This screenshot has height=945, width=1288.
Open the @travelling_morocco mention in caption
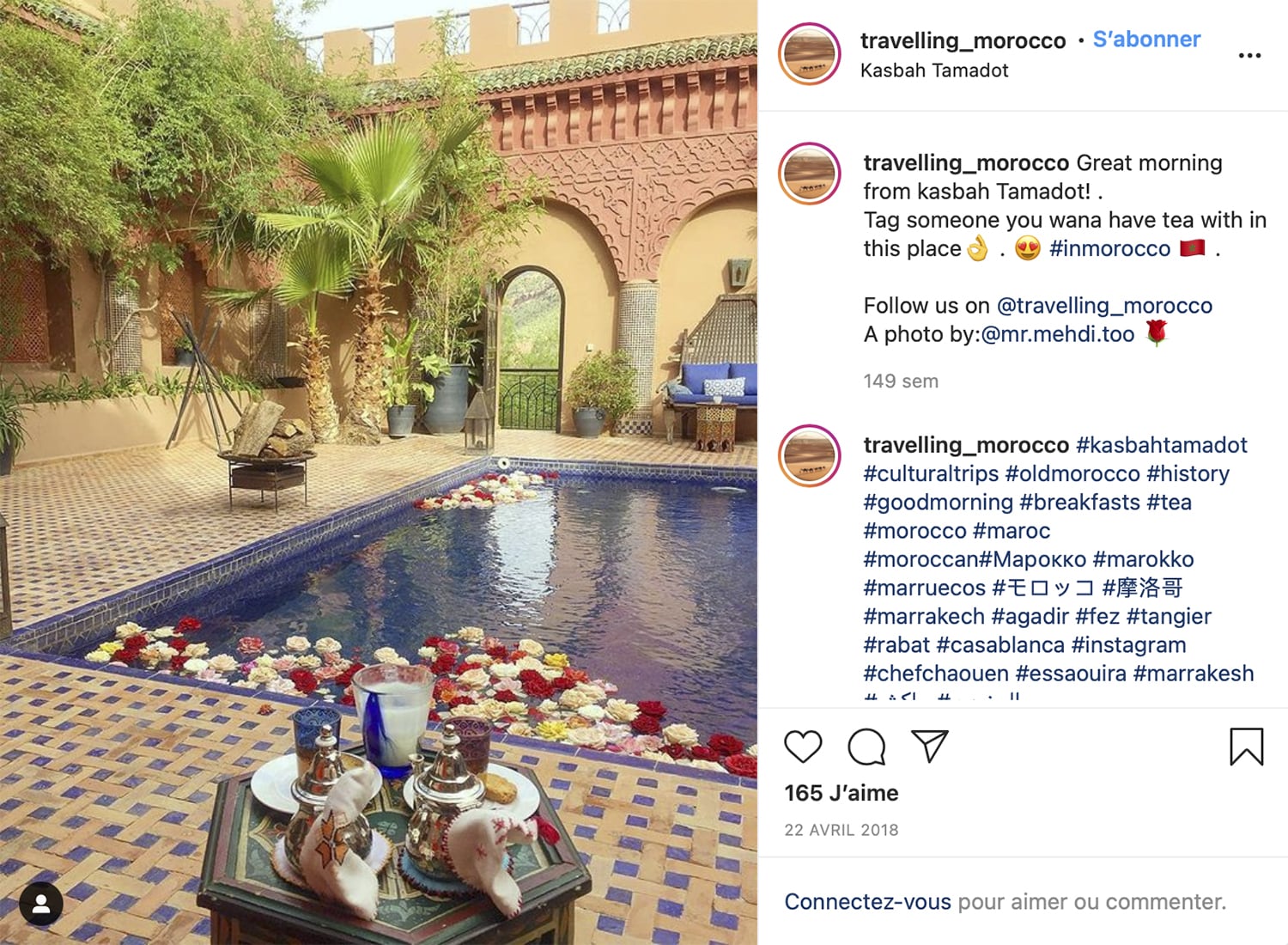click(x=1104, y=306)
